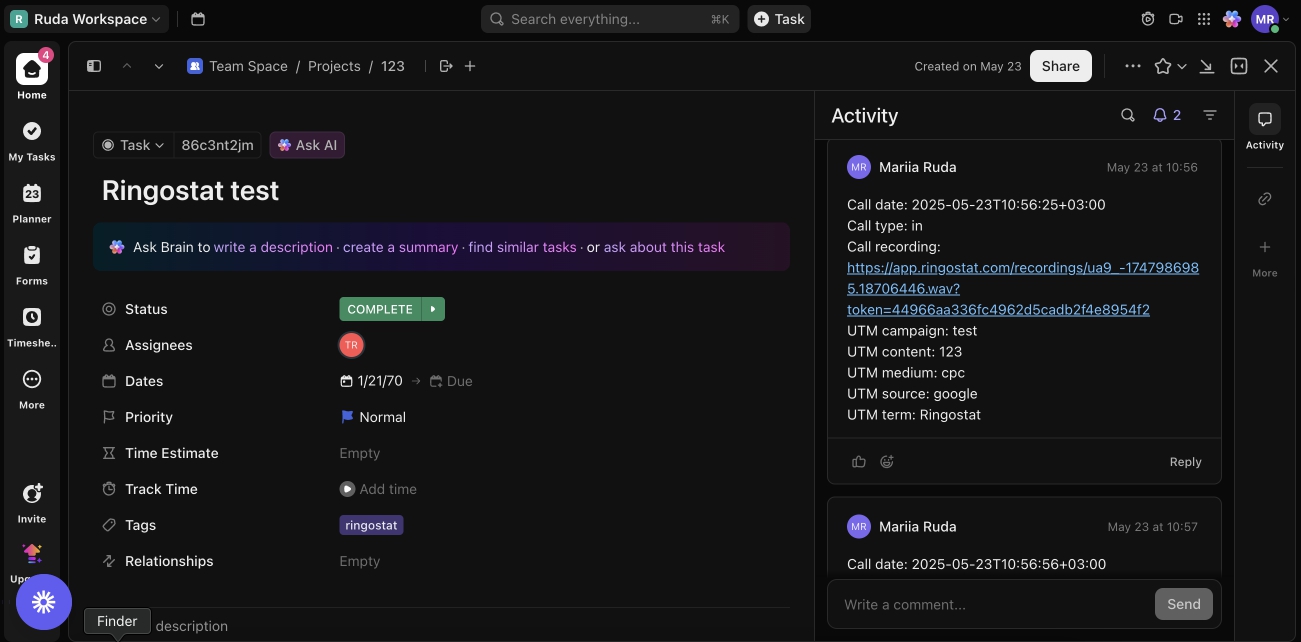1301x642 pixels.
Task: Open the Task type dropdown
Action: pyautogui.click(x=133, y=145)
